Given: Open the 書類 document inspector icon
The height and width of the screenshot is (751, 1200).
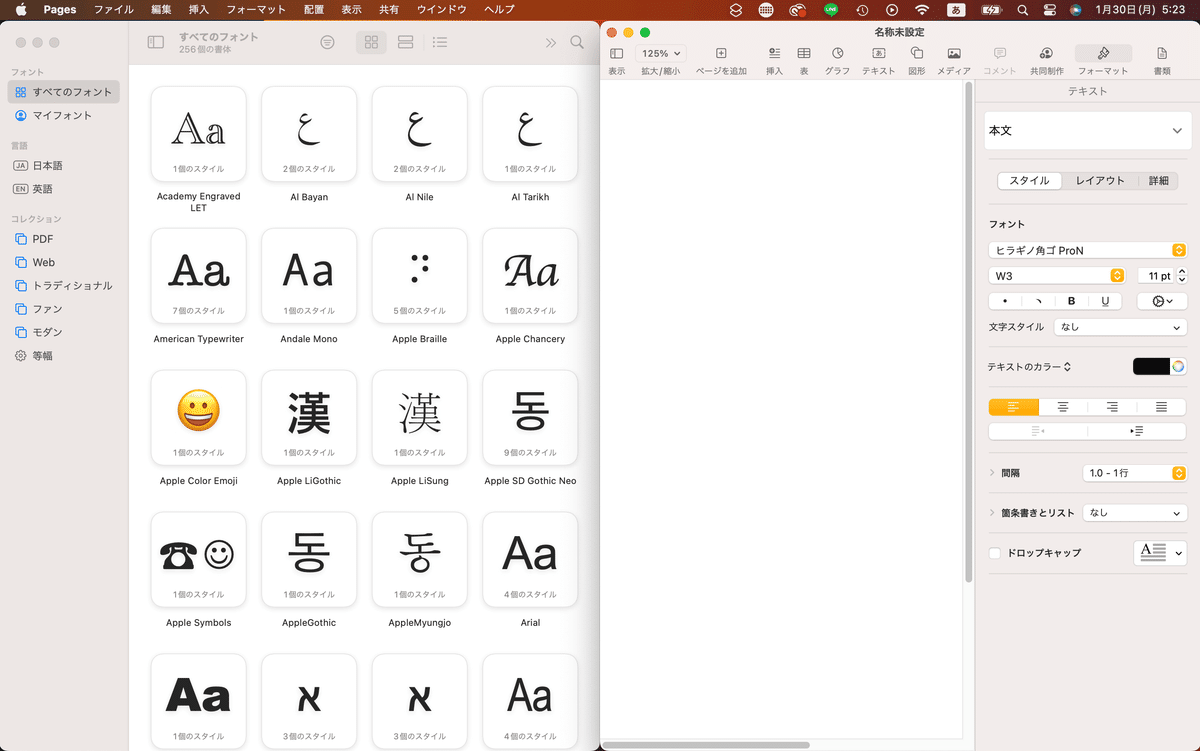Looking at the screenshot, I should pos(1162,53).
